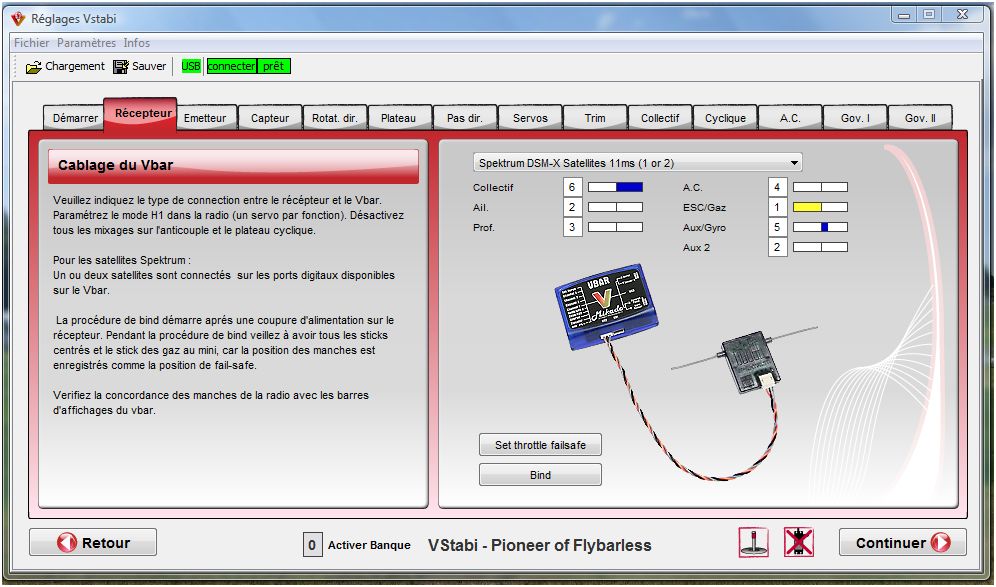Screen dimensions: 996x587
Task: Click the Aux/Gyro channel bar
Action: tap(820, 227)
